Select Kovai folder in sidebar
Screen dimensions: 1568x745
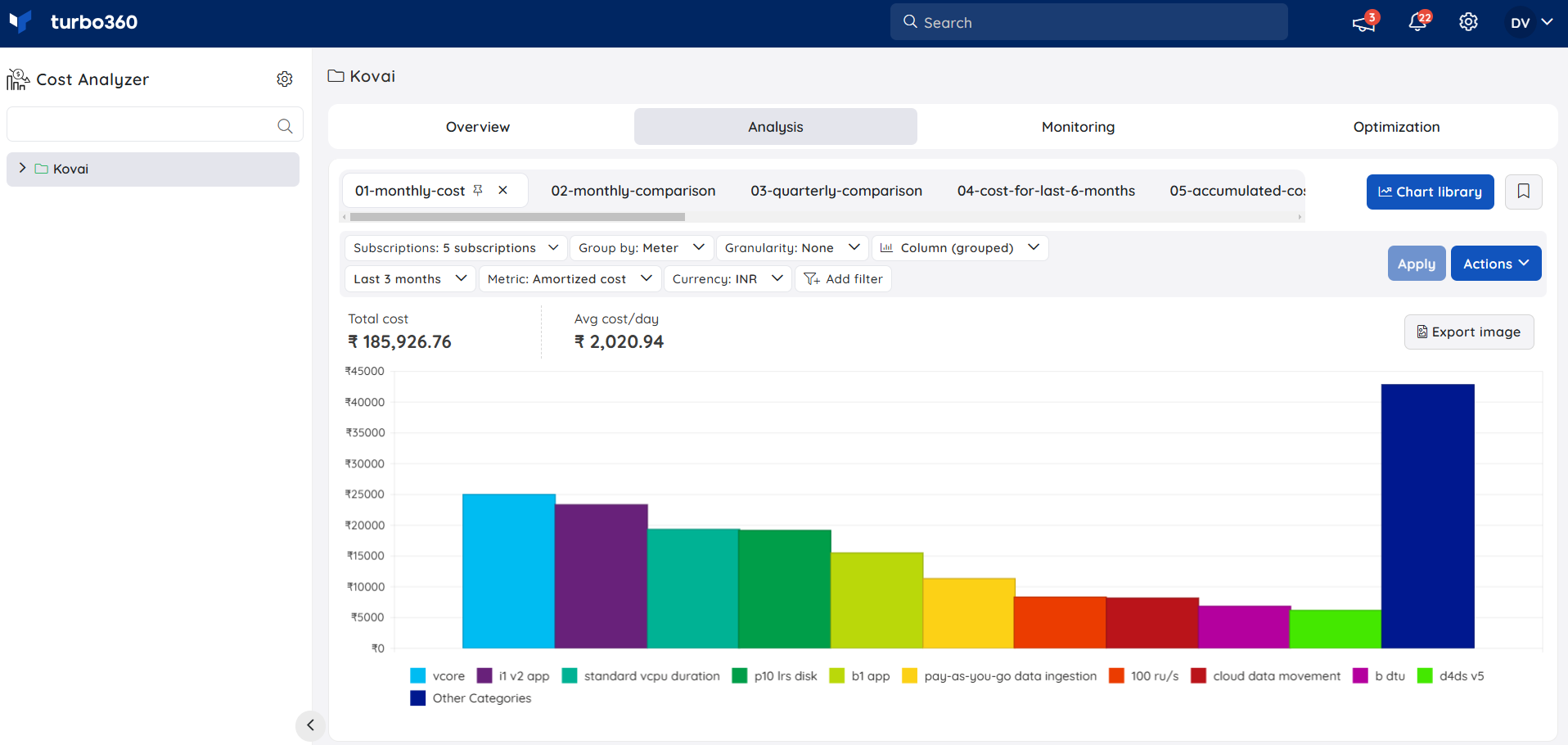(x=153, y=169)
